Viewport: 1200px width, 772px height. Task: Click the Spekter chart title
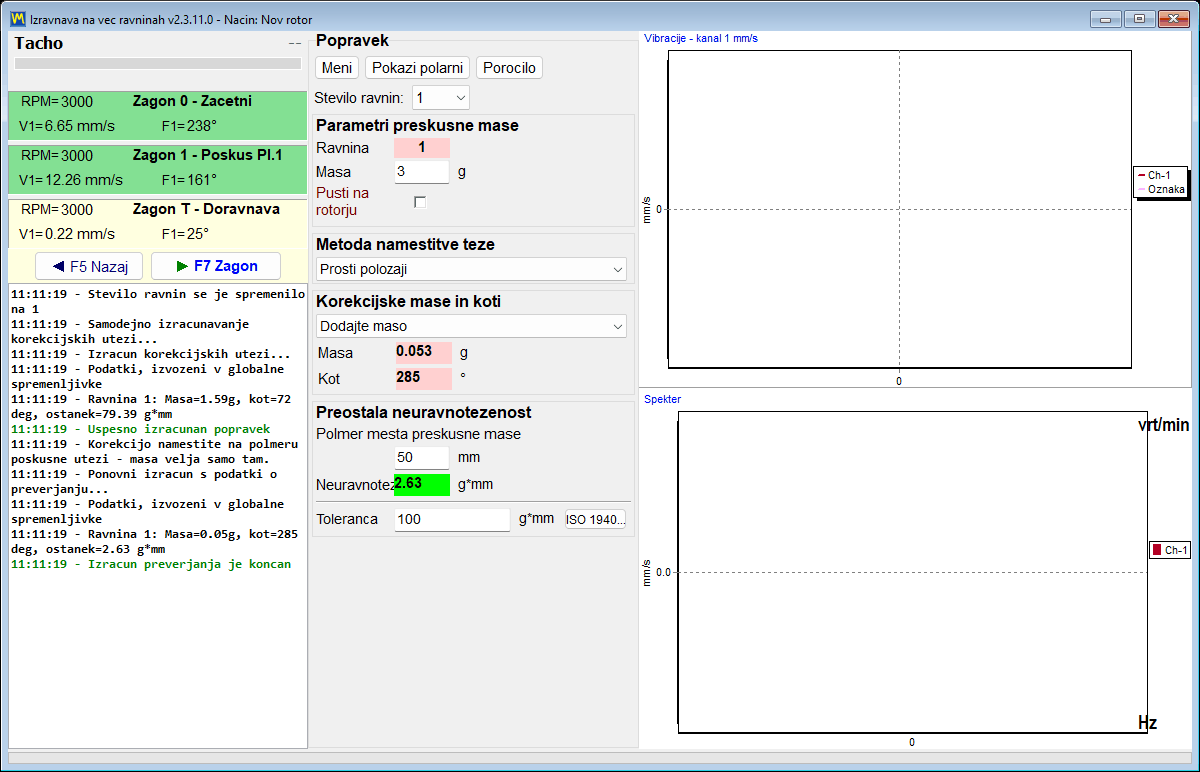pyautogui.click(x=663, y=400)
